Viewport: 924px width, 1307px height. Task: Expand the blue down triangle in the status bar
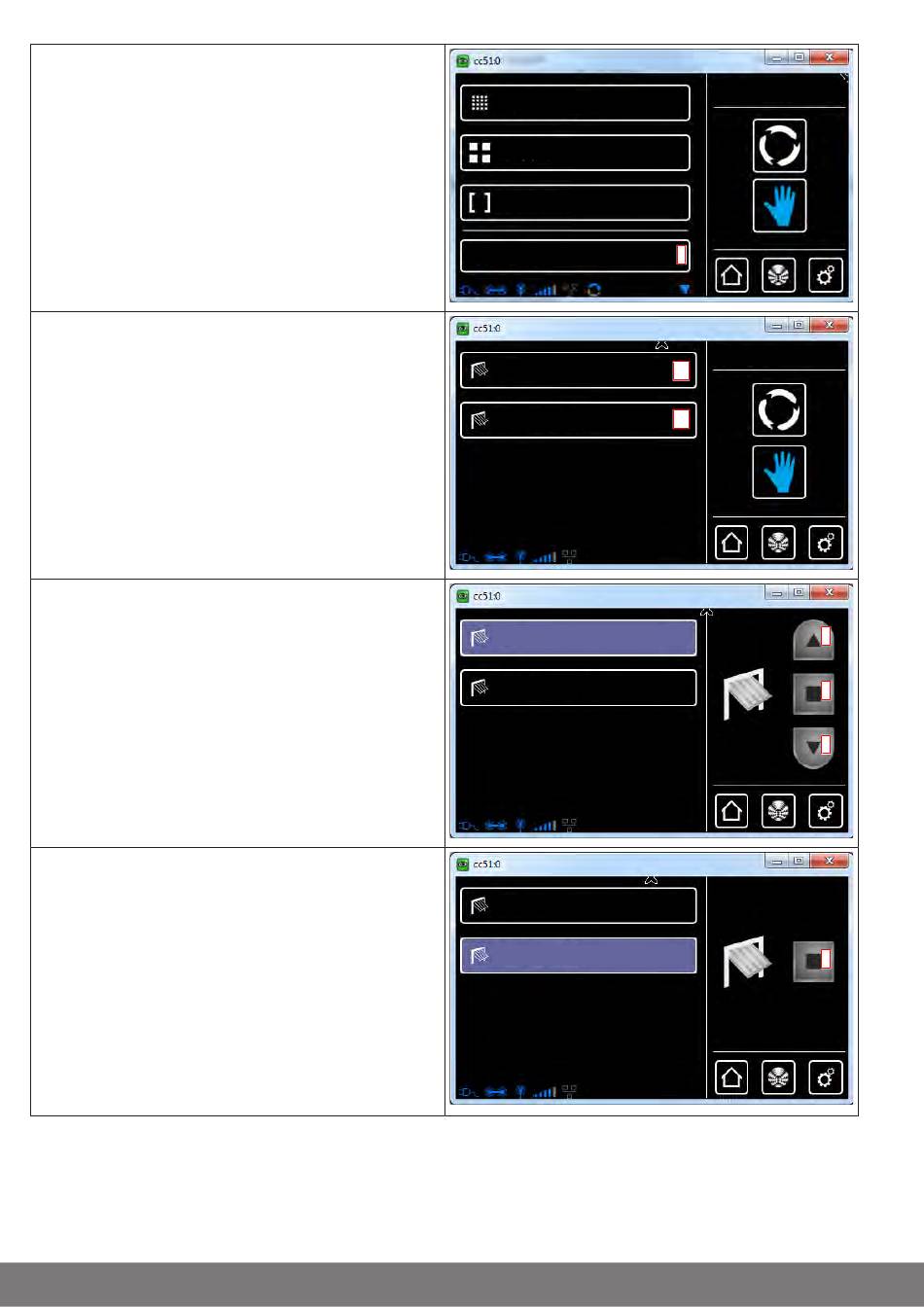tap(685, 290)
